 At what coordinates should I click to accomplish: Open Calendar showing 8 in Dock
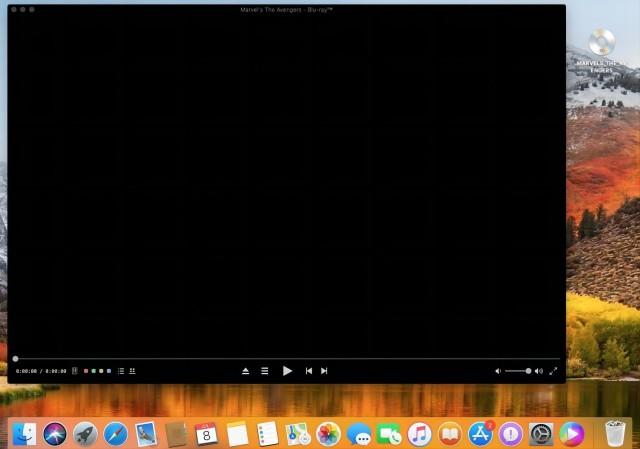[x=207, y=434]
